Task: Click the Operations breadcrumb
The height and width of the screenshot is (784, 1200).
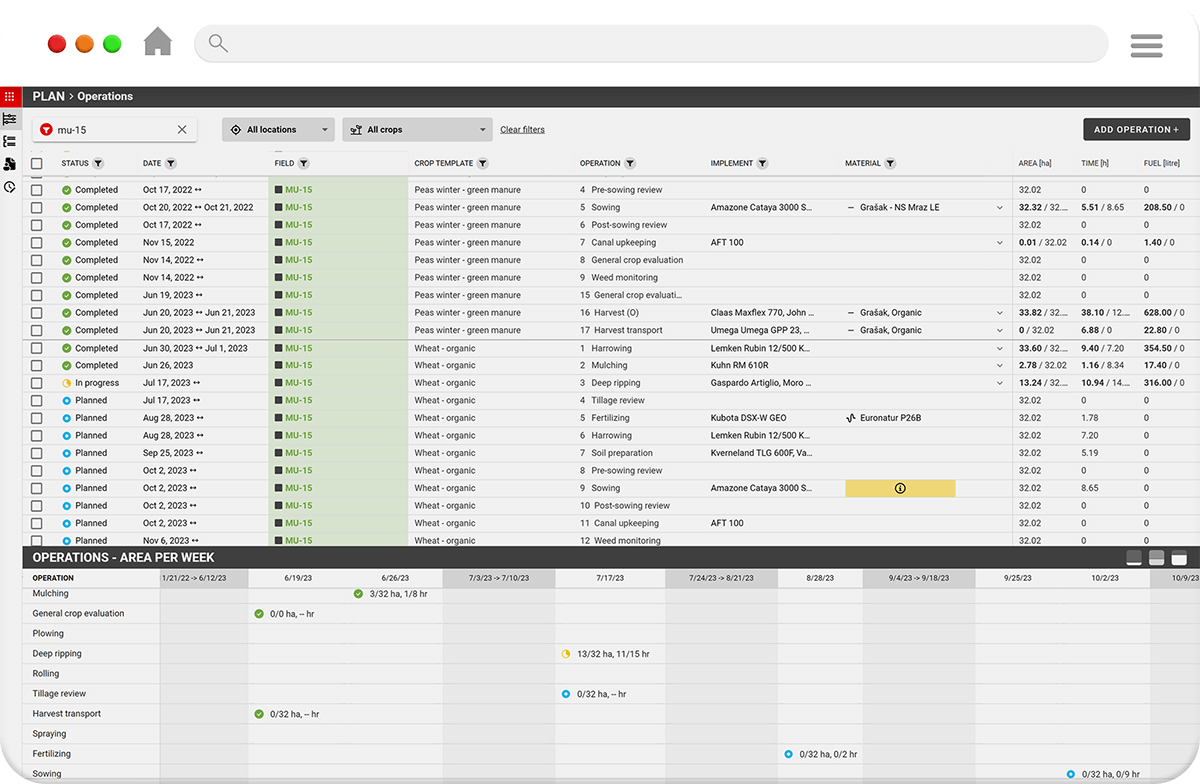Action: pos(105,97)
